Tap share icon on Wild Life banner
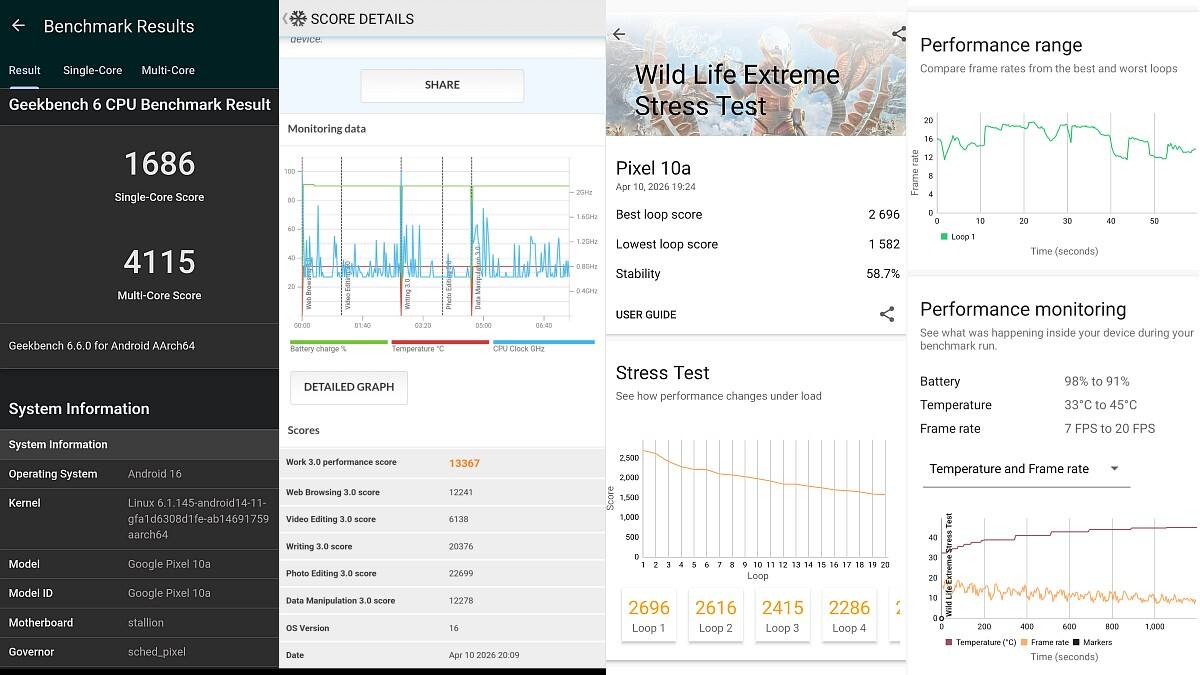 point(898,34)
